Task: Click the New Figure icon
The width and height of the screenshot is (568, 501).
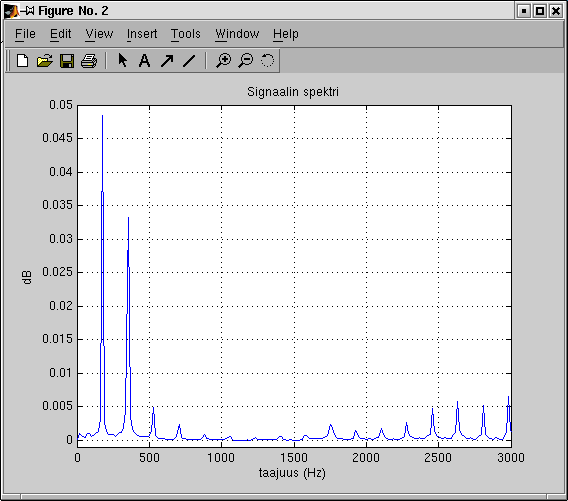Action: coord(22,60)
